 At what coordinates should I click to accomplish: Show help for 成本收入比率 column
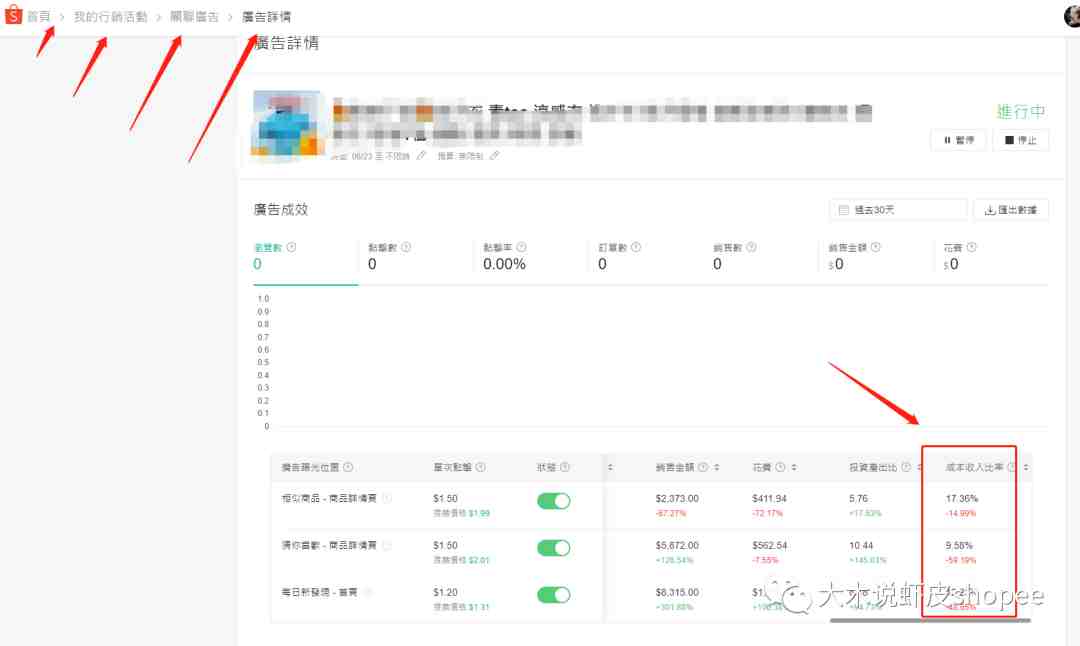[1011, 467]
